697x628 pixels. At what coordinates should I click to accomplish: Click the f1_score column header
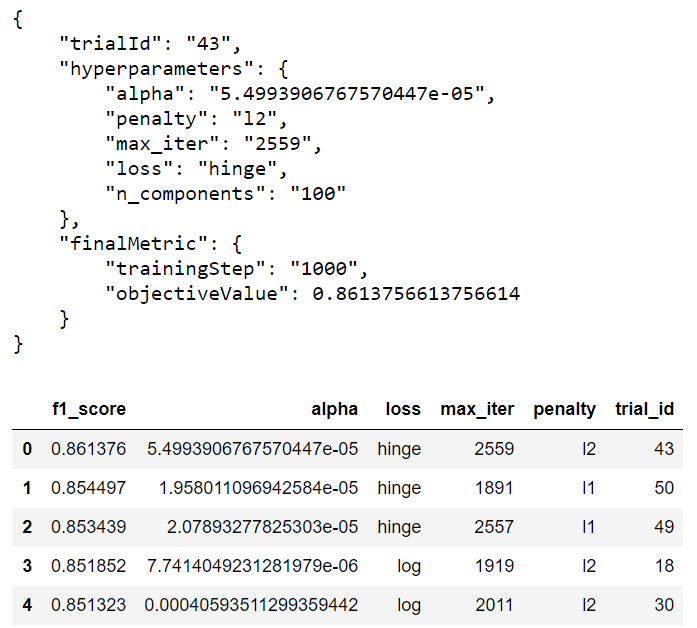point(89,409)
